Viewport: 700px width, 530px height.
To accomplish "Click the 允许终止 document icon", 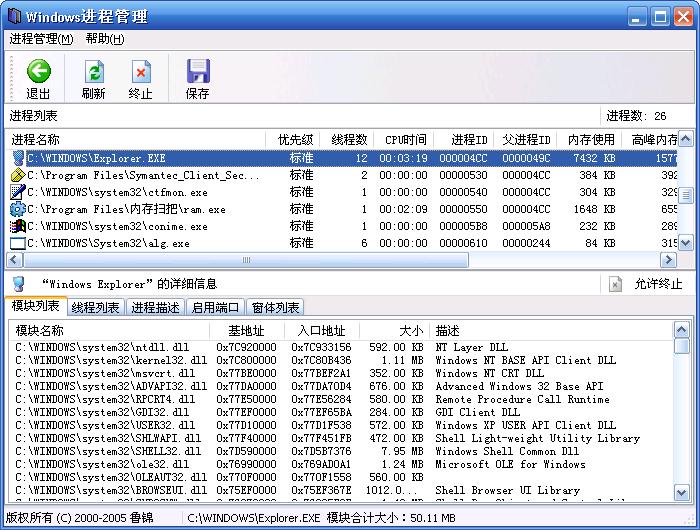I will coord(615,284).
